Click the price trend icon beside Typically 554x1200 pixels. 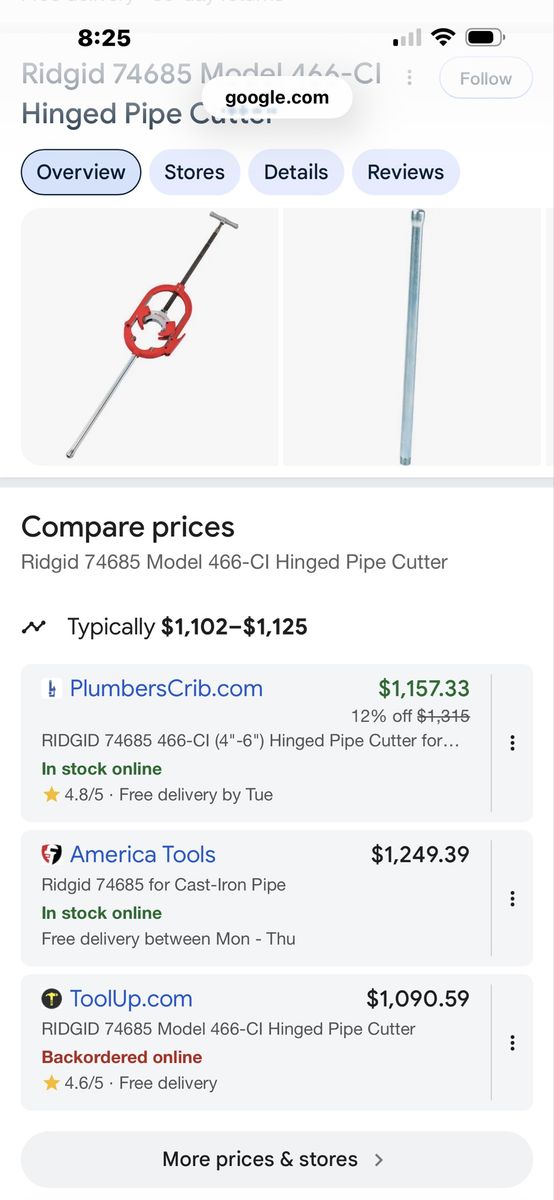tap(34, 628)
